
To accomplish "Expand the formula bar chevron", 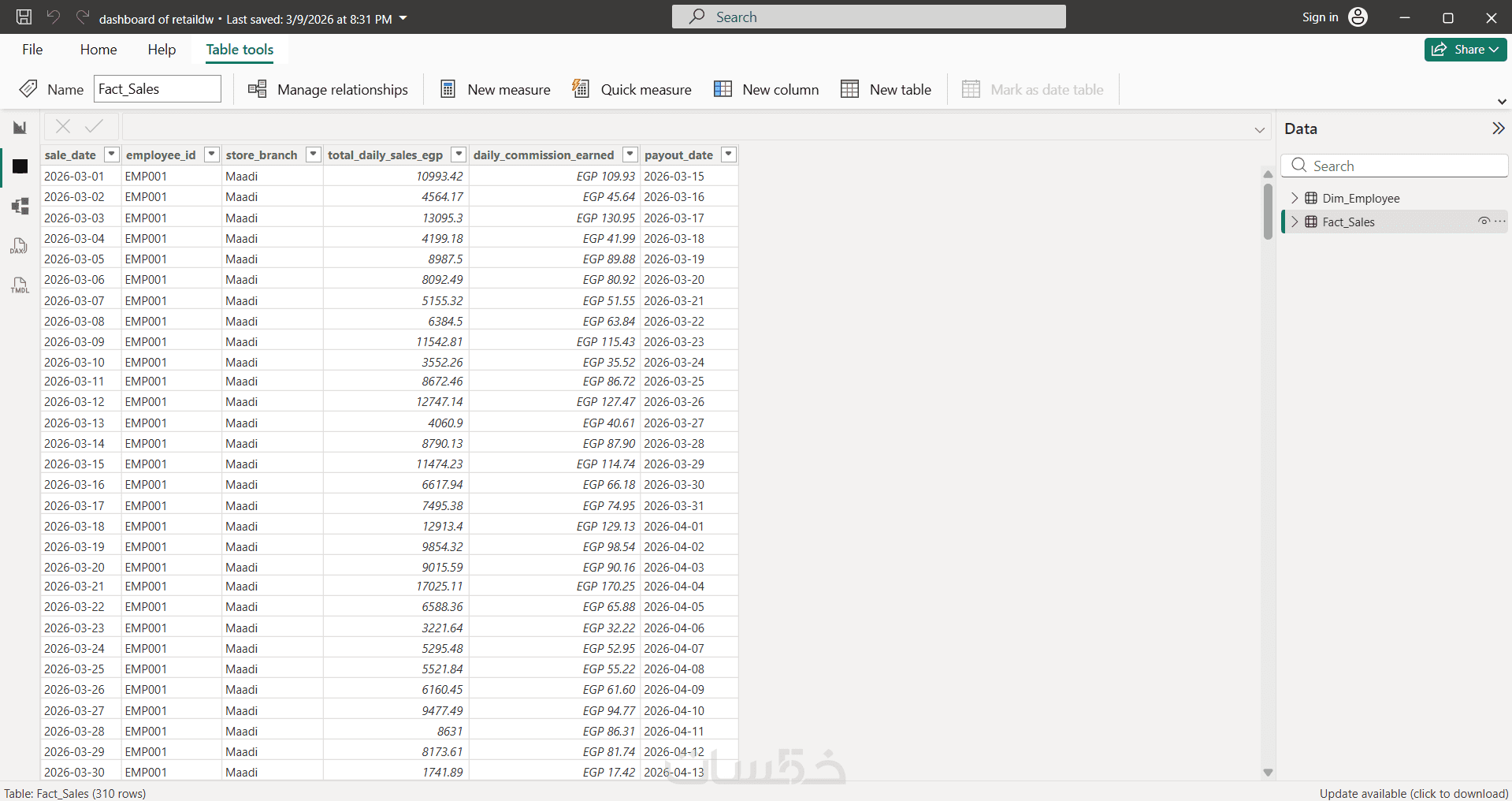I will (x=1260, y=129).
